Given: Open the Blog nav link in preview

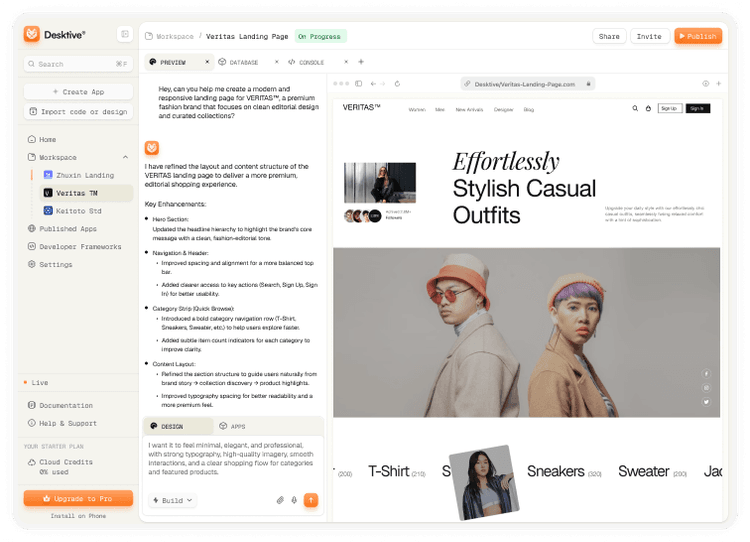Looking at the screenshot, I should point(529,110).
